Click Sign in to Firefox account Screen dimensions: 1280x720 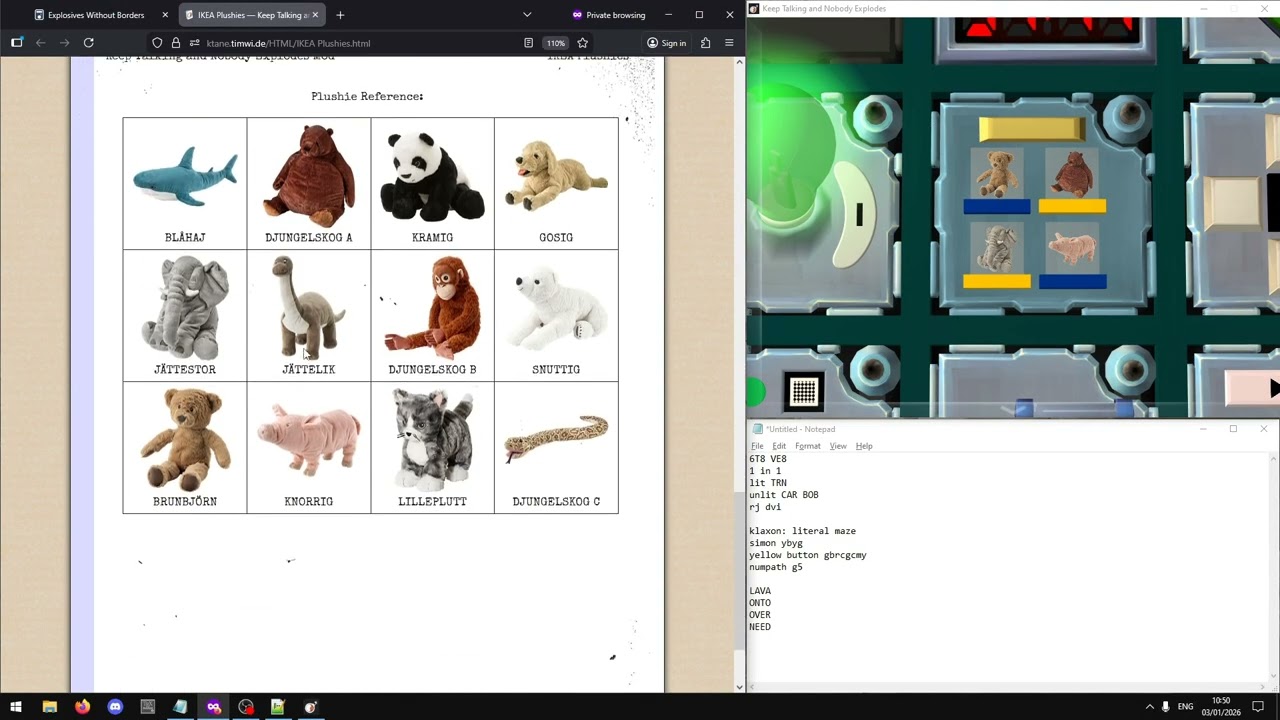pyautogui.click(x=666, y=43)
